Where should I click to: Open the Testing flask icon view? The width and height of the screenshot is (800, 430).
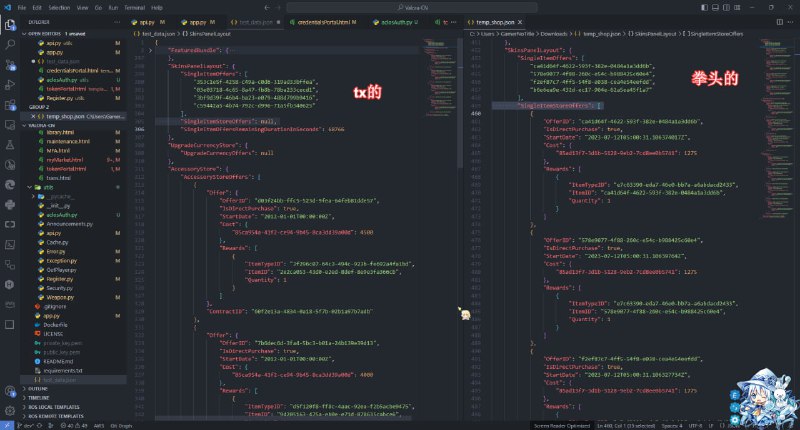[x=10, y=145]
